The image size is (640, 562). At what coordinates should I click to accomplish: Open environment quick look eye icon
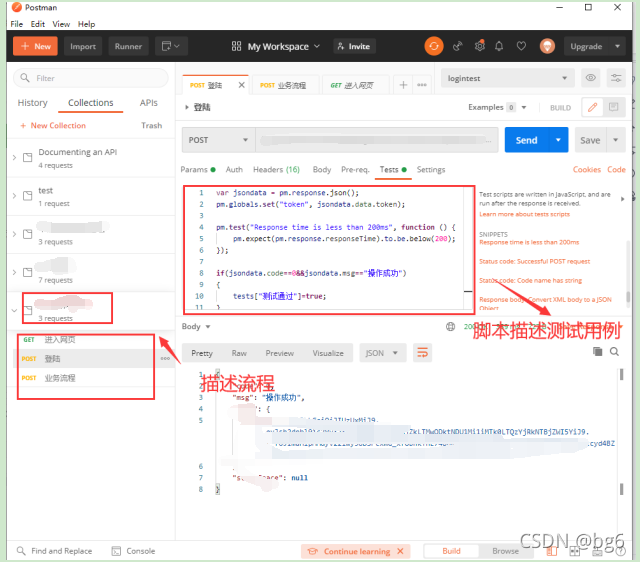click(x=590, y=78)
